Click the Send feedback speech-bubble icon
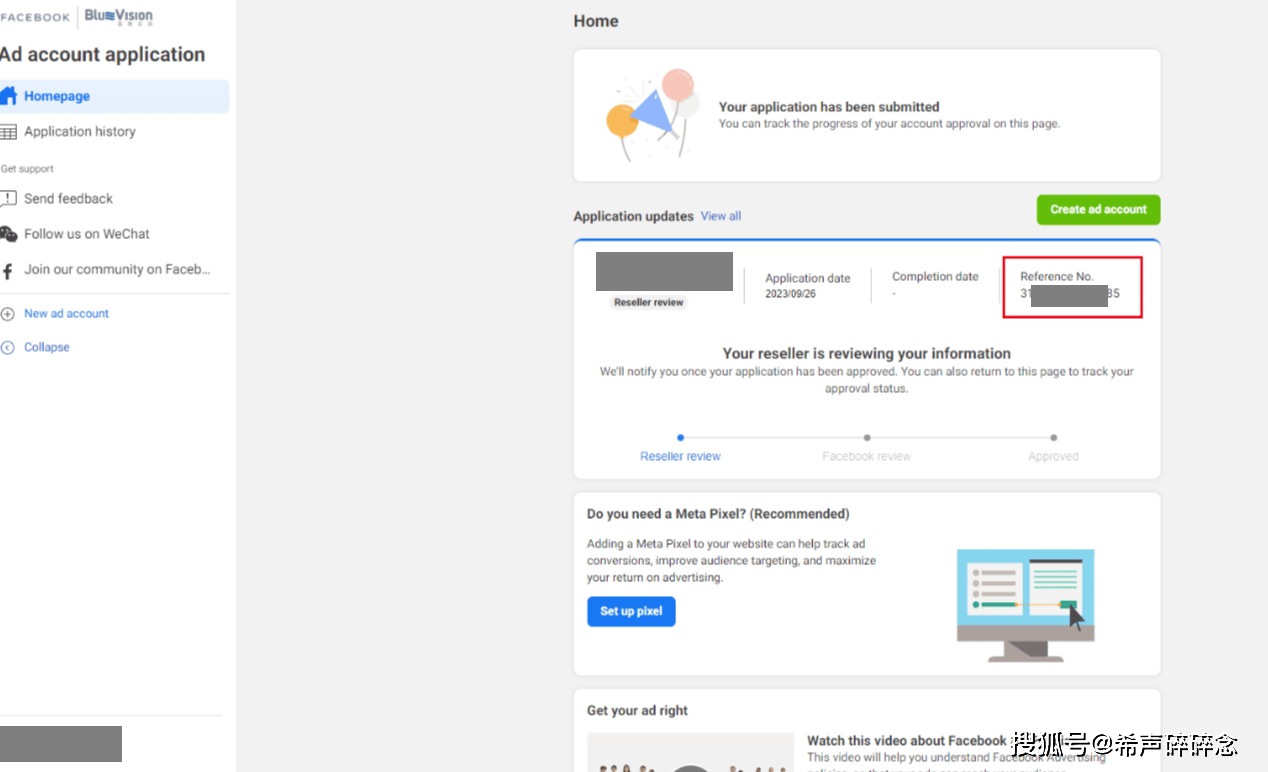The height and width of the screenshot is (772, 1268). click(x=8, y=198)
